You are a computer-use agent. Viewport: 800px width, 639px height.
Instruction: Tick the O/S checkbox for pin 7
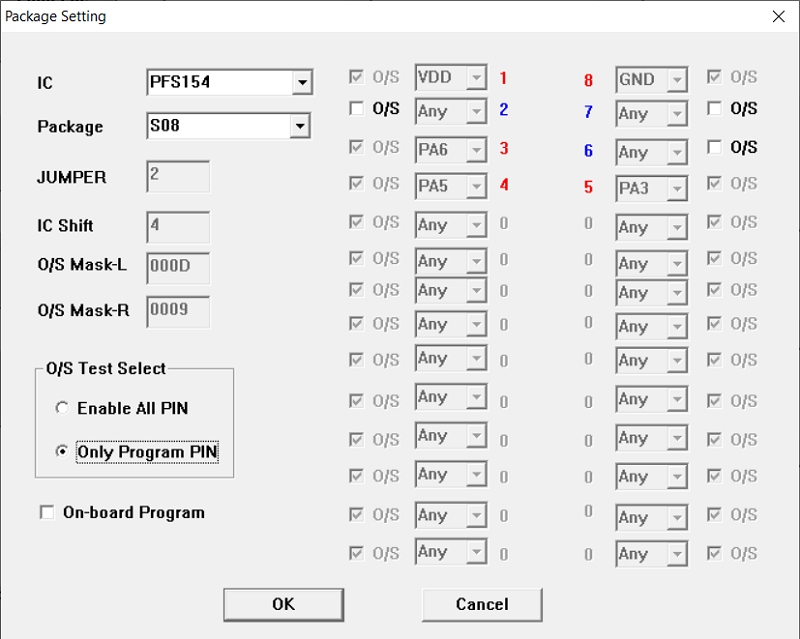(x=715, y=108)
